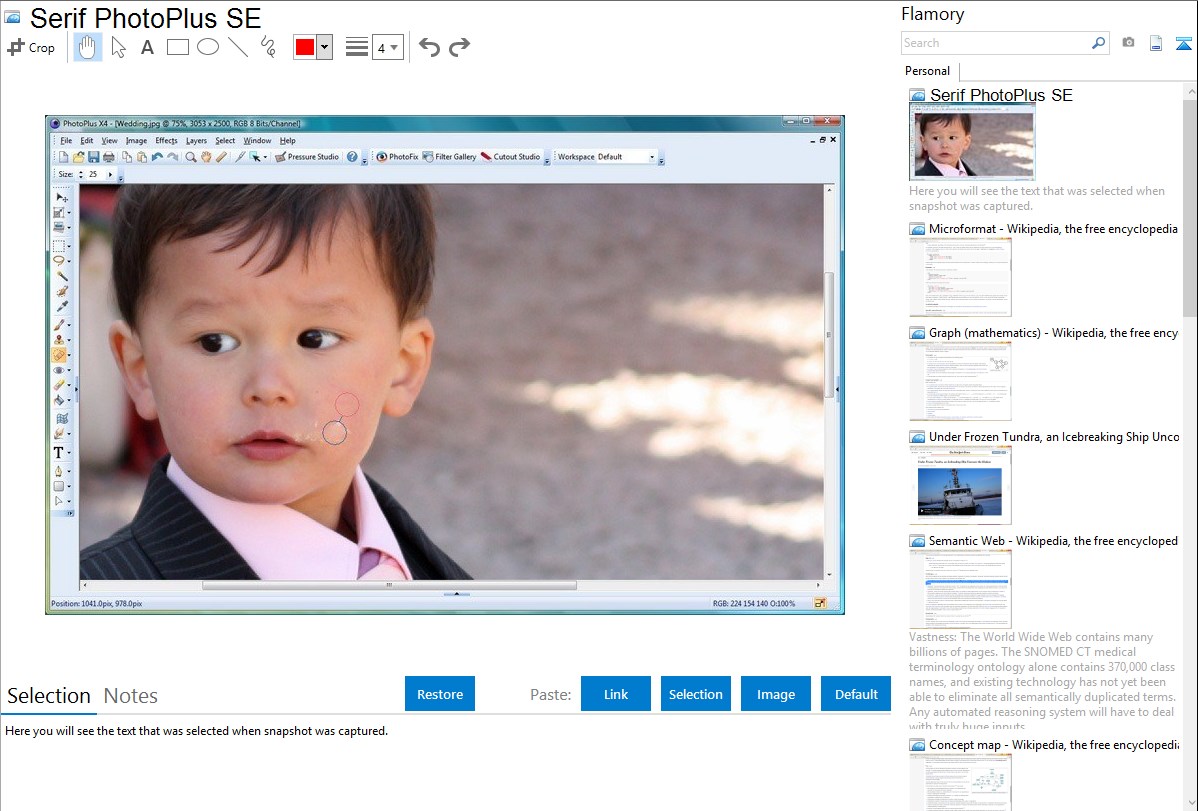Open the Microformat Wikipedia snapshot thumbnail
The height and width of the screenshot is (811, 1198).
tap(960, 277)
